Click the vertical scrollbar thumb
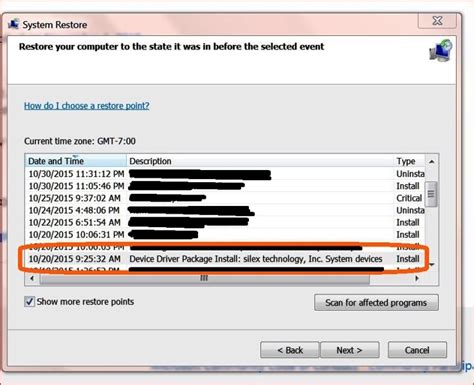This screenshot has width=474, height=385. (432, 194)
